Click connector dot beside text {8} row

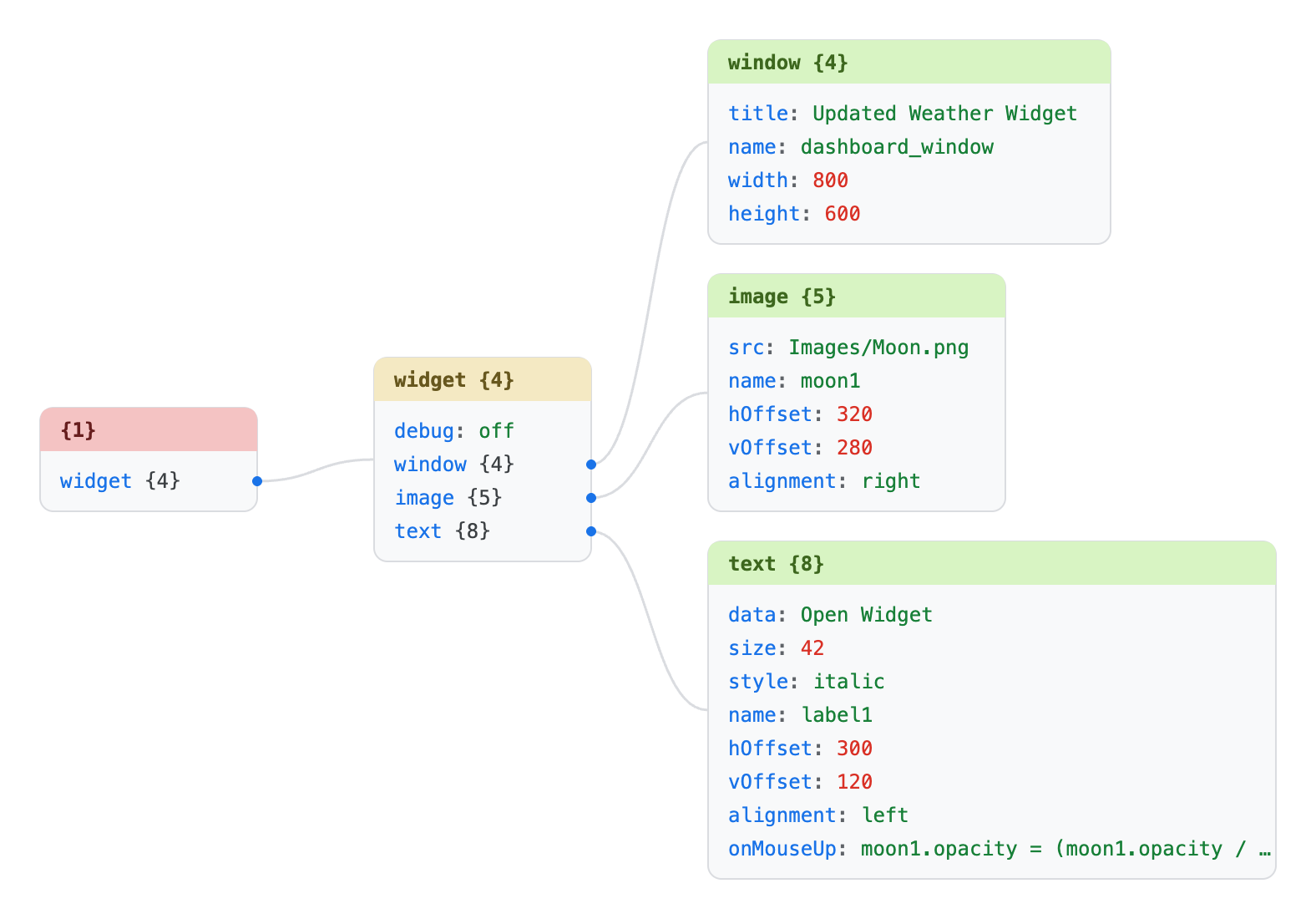[591, 531]
